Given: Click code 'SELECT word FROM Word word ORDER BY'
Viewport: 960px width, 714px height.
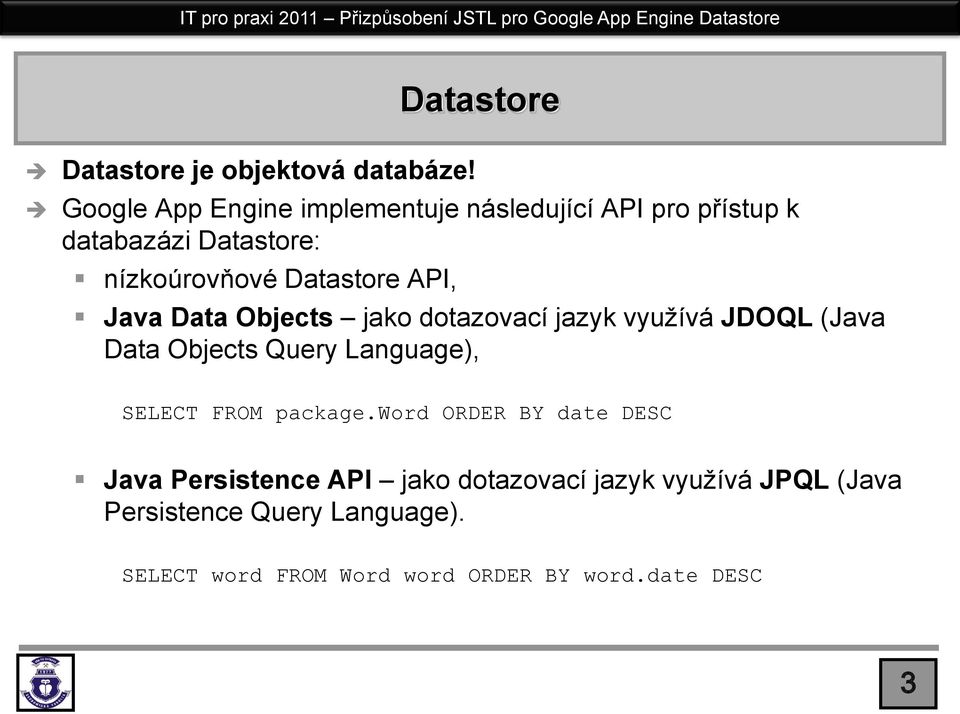Looking at the screenshot, I should pos(346,576).
